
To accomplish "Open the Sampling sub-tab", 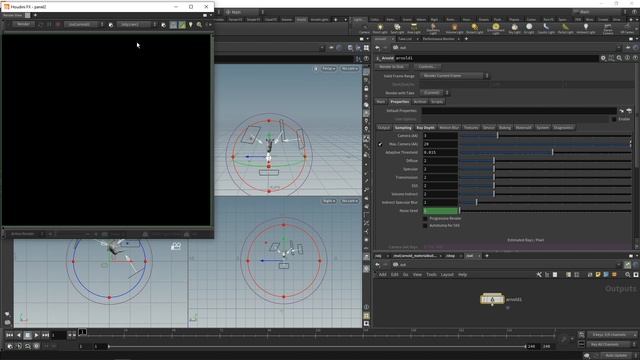I will (403, 128).
